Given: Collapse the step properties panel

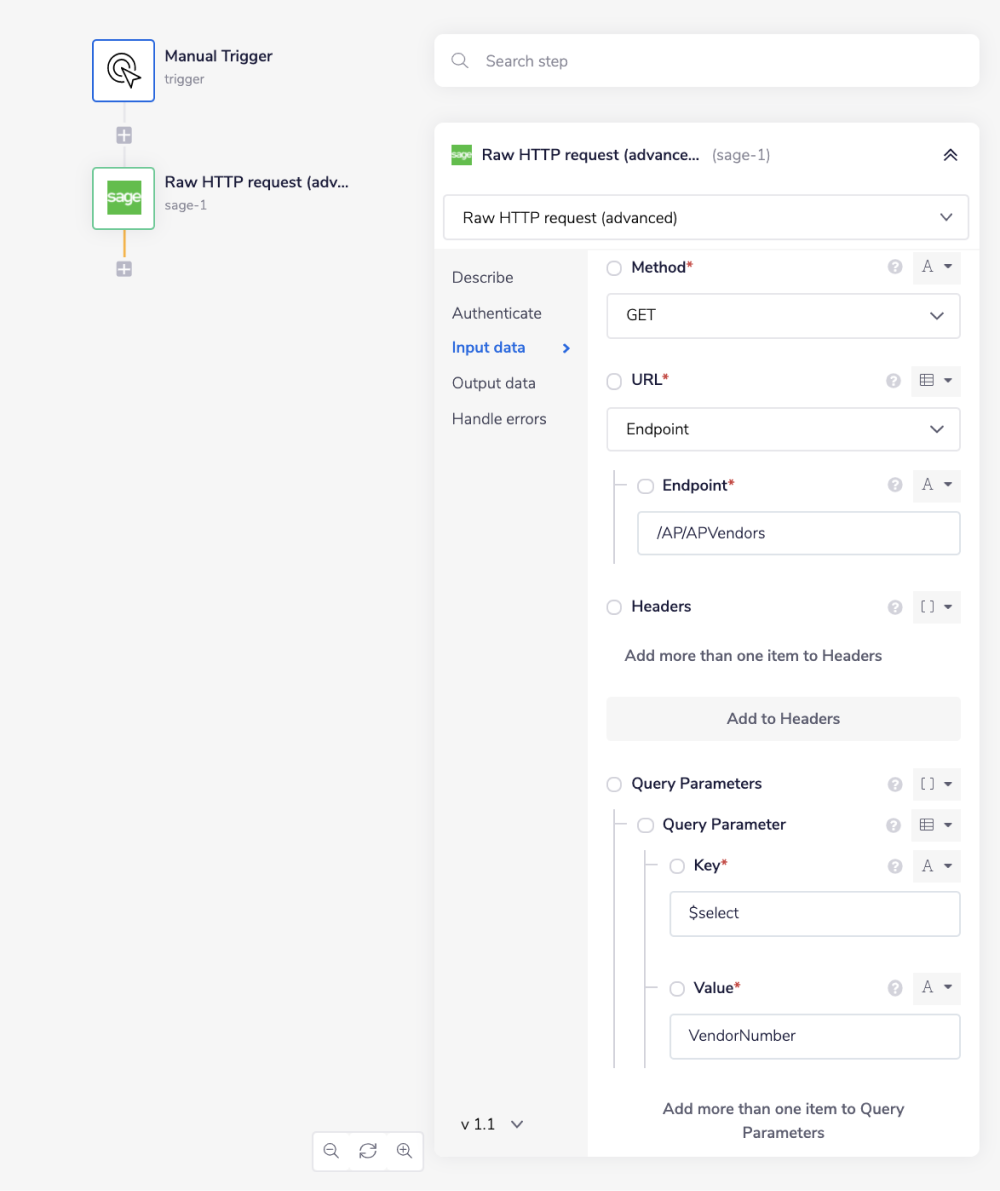Looking at the screenshot, I should pos(950,155).
